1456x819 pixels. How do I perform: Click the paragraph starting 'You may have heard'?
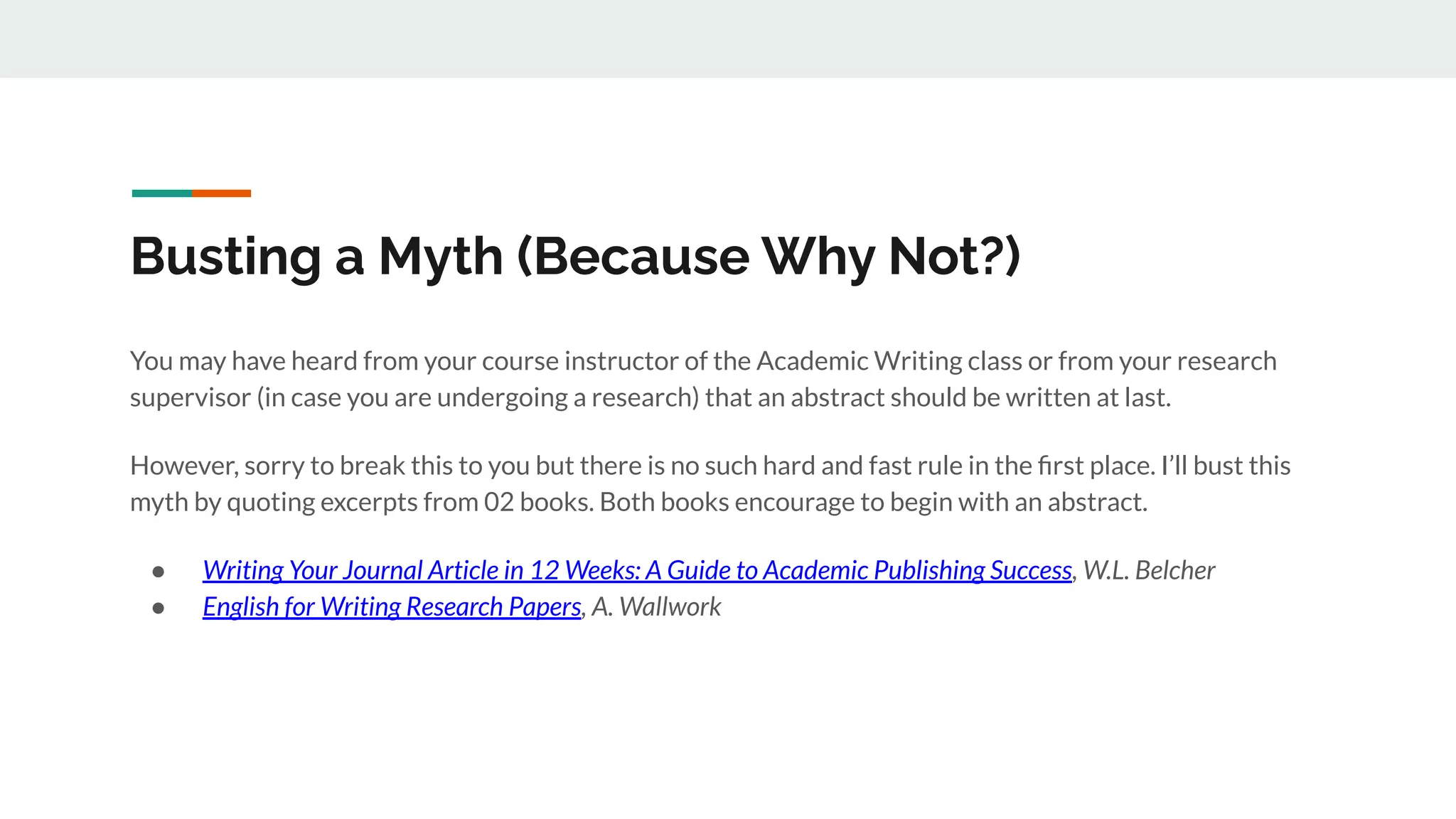tap(703, 379)
